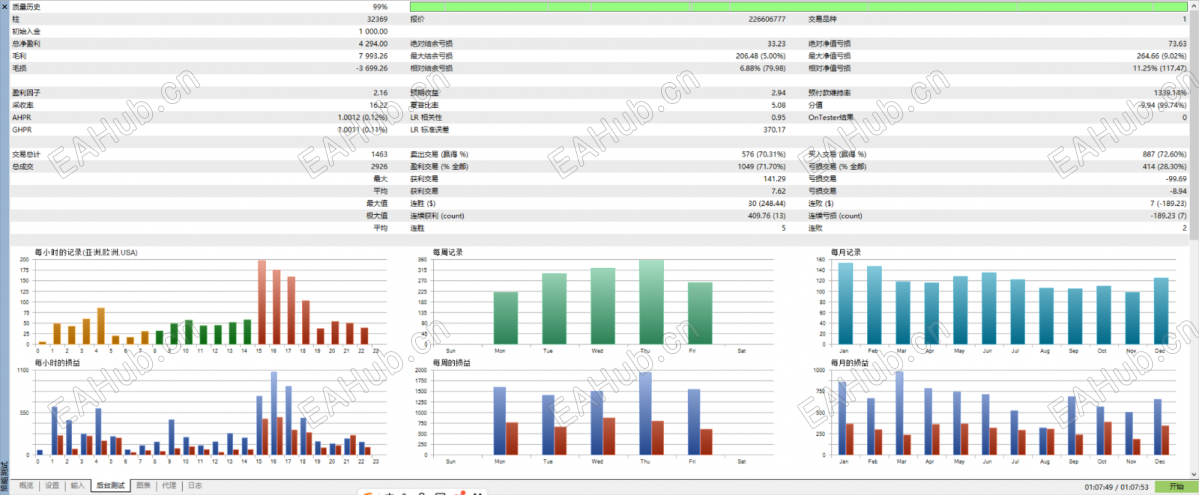The height and width of the screenshot is (495, 1199).
Task: Click the 总净盈利 value 4 294.00
Action: click(373, 44)
